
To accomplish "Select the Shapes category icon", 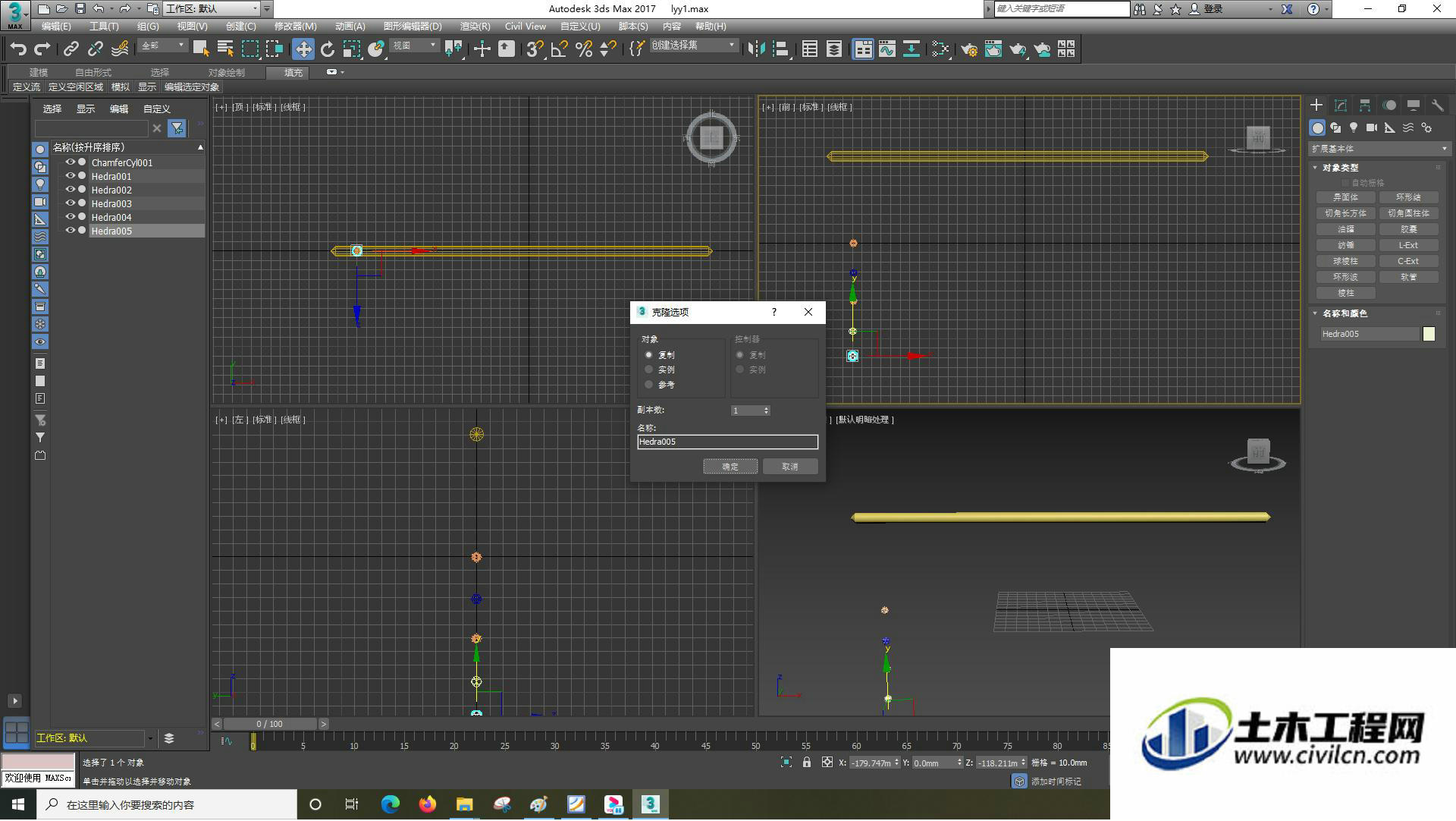I will (1335, 127).
